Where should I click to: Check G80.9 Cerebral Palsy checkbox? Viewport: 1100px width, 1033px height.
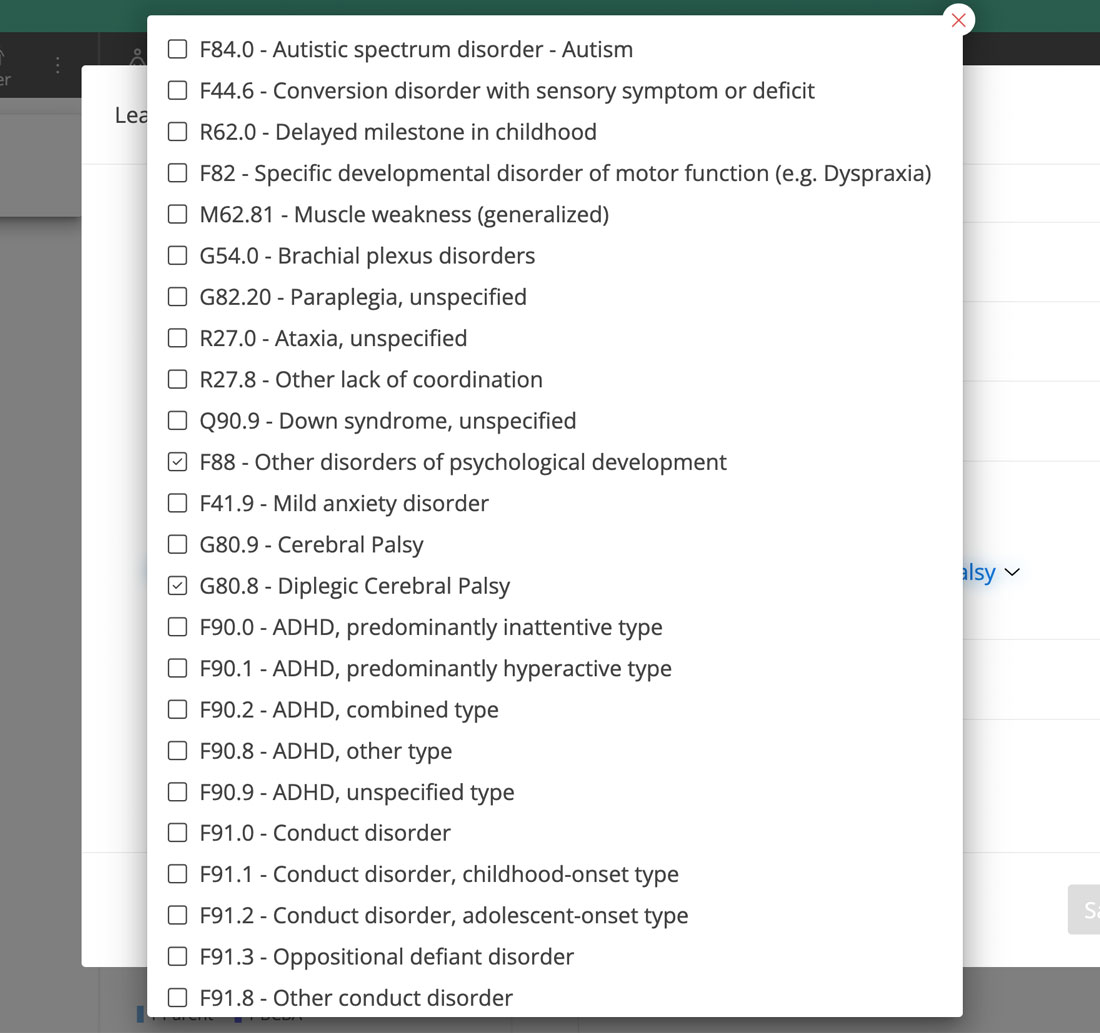177,545
